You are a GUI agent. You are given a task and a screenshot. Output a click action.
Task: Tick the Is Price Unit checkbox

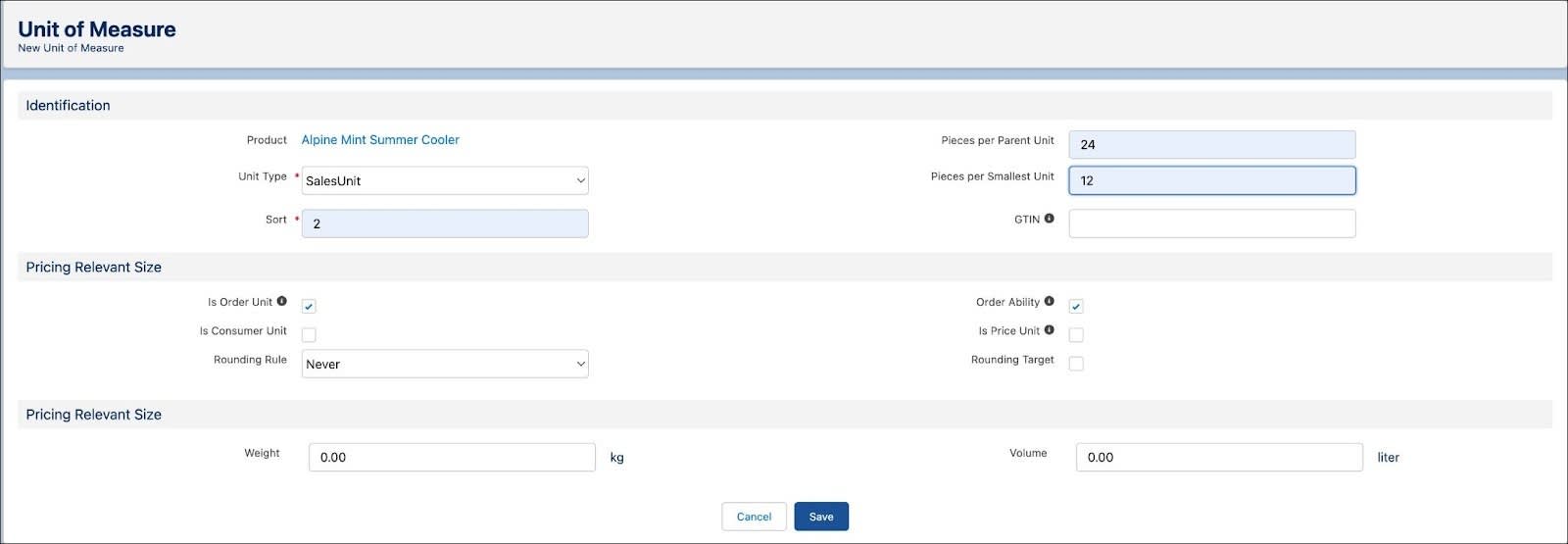coord(1076,334)
